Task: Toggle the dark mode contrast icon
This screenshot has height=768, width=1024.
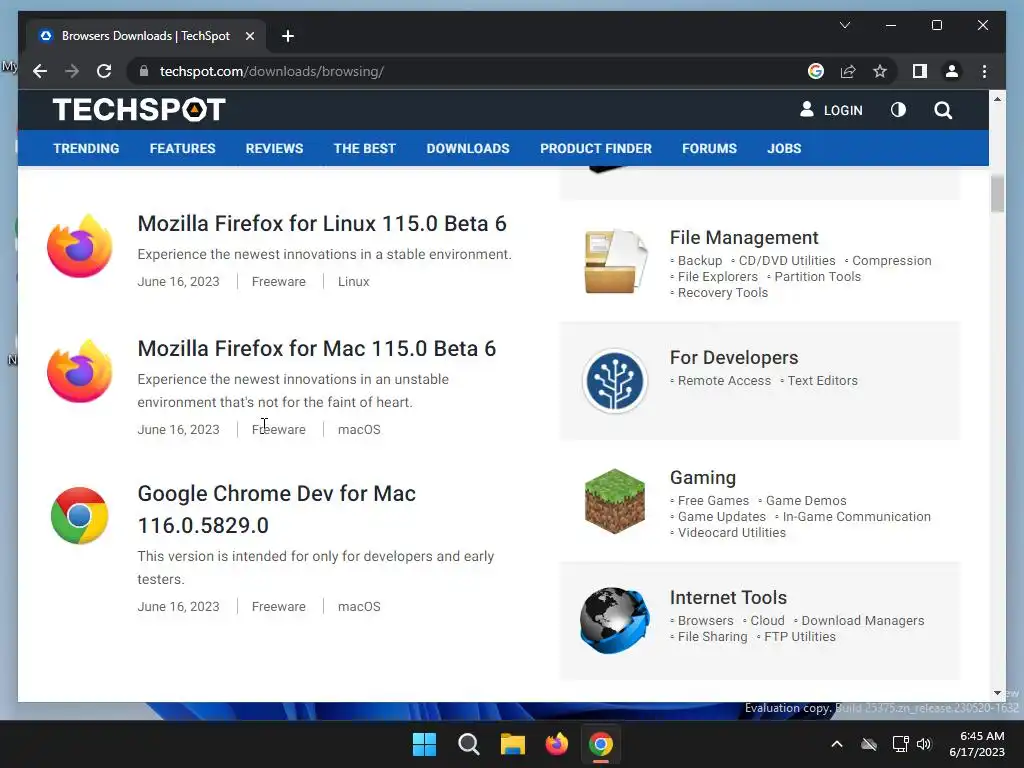Action: click(898, 110)
